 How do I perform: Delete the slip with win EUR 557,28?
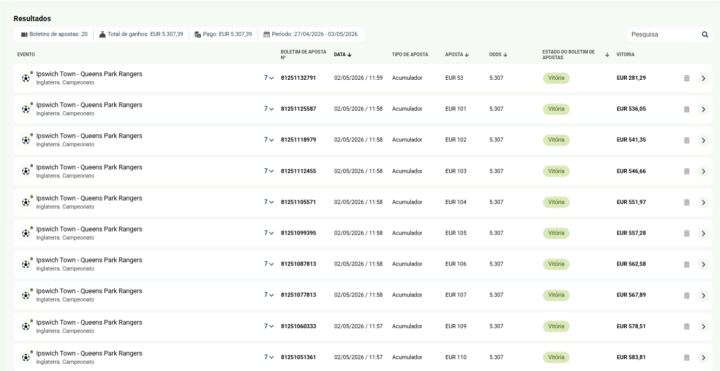point(686,233)
